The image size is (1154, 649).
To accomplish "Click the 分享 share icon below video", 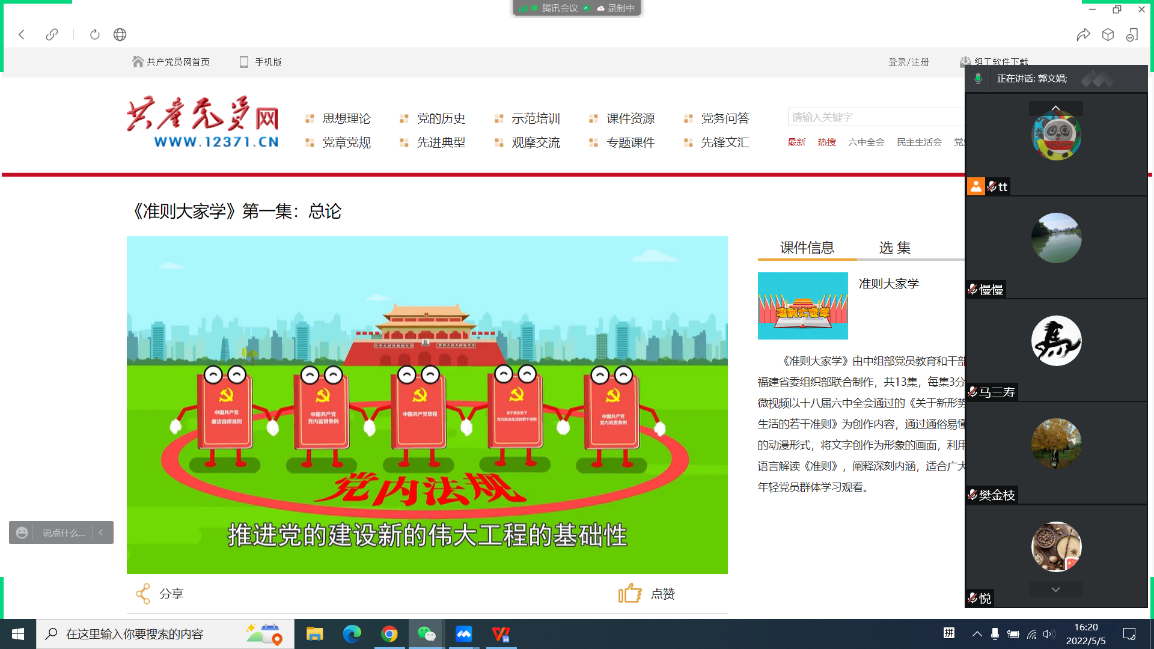I will (144, 594).
